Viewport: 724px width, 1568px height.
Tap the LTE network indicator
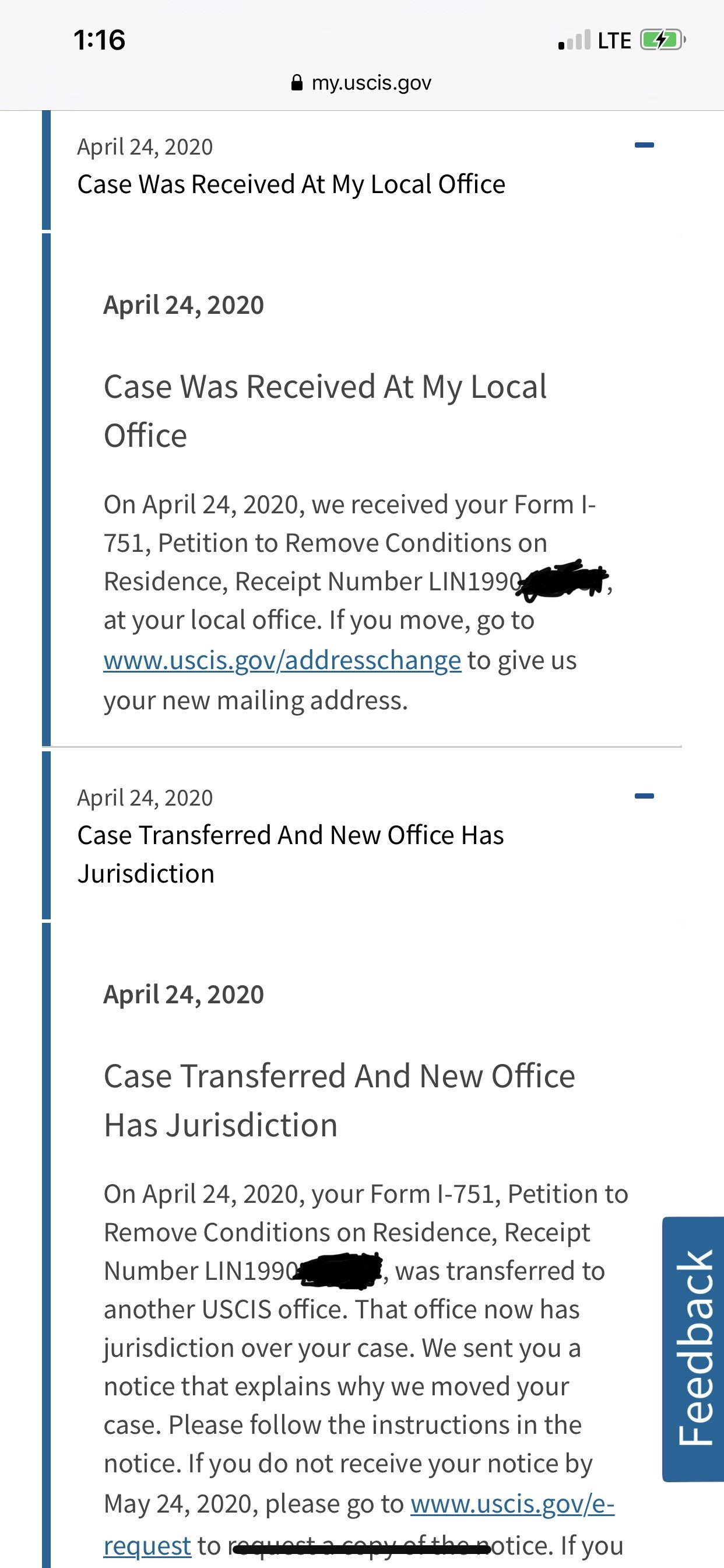(x=614, y=41)
